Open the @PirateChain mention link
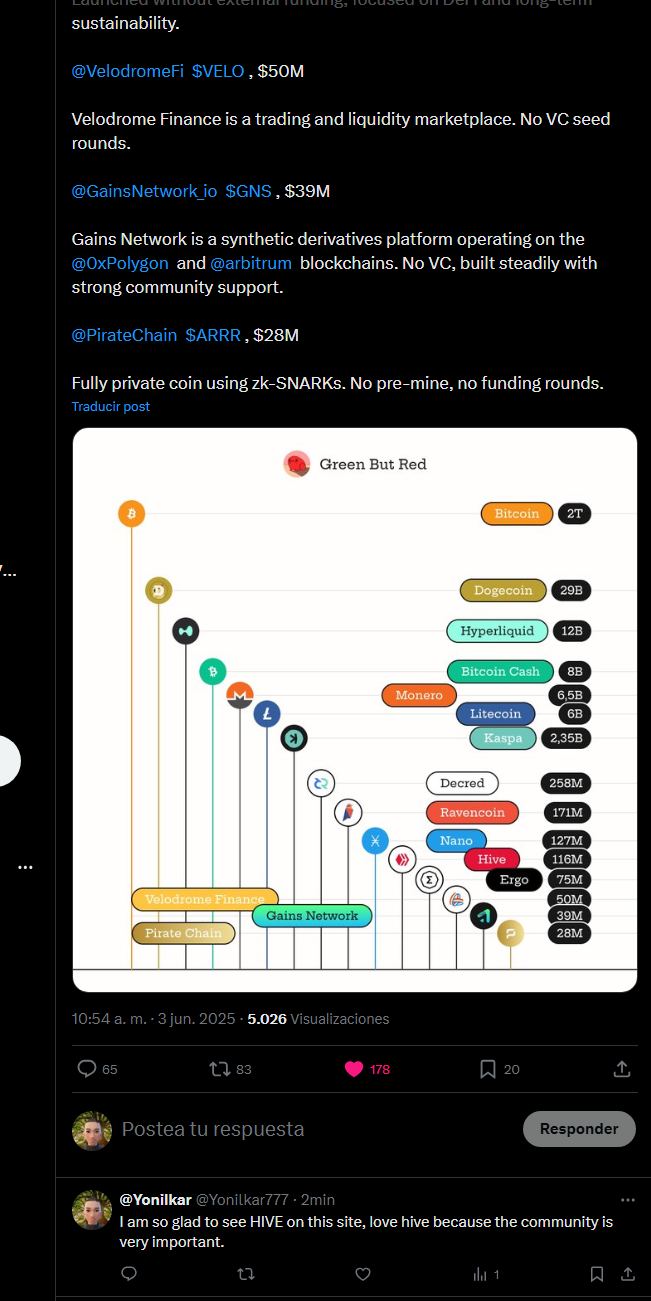 124,335
